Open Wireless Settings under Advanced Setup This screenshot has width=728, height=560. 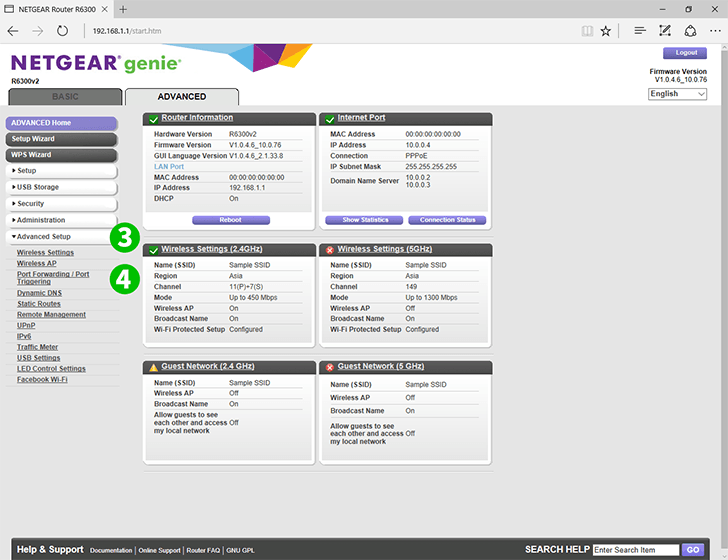46,253
